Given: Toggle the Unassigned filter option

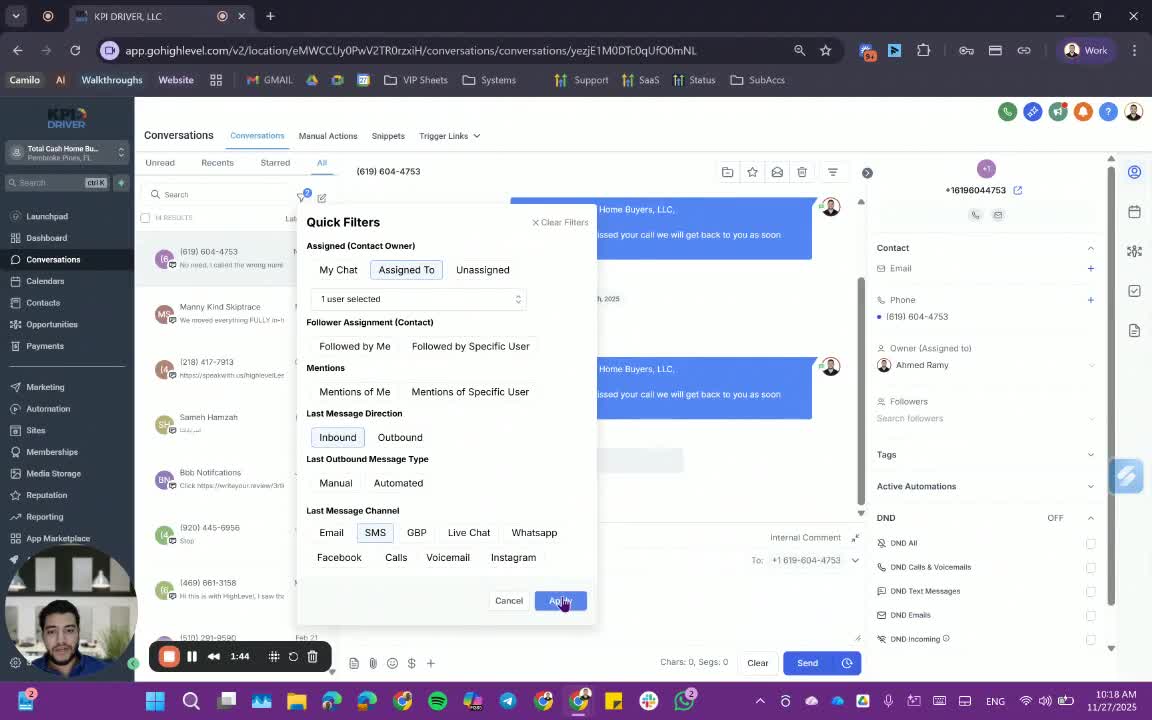Looking at the screenshot, I should click(x=483, y=270).
